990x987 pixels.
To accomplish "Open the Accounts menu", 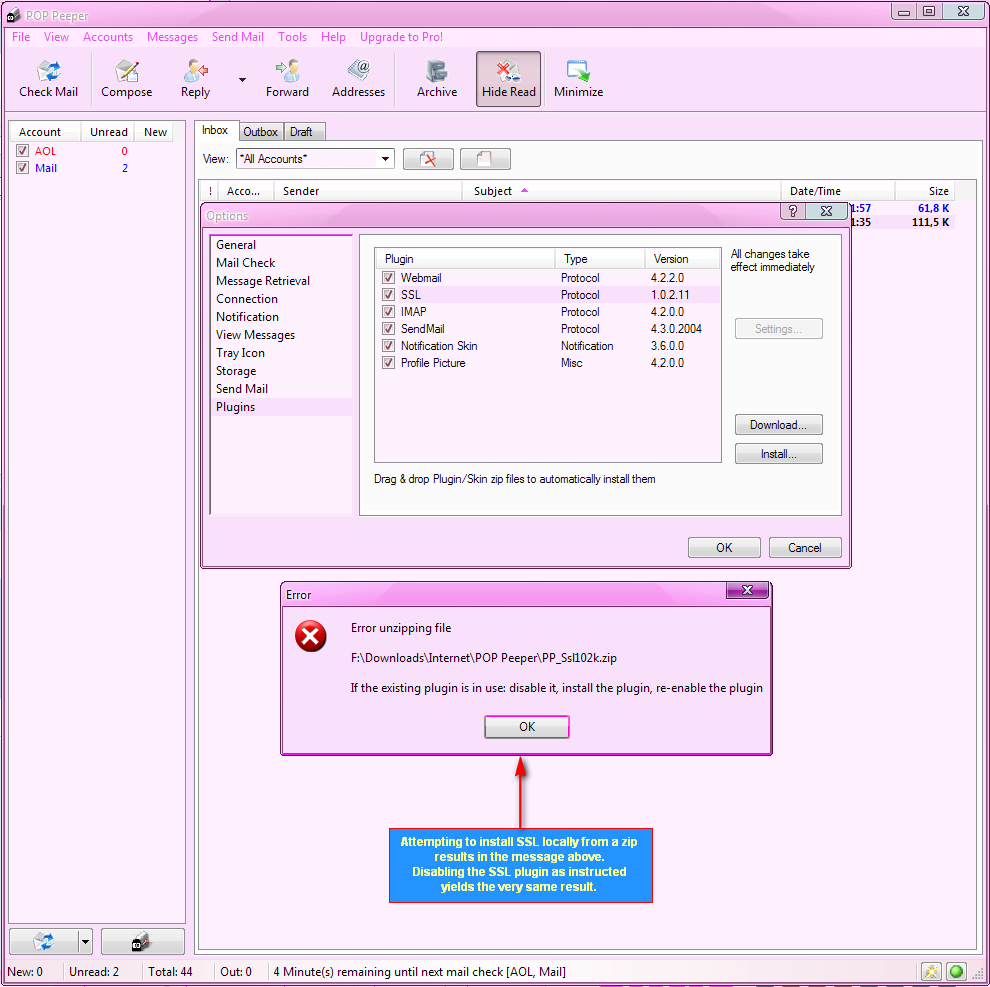I will coord(108,37).
